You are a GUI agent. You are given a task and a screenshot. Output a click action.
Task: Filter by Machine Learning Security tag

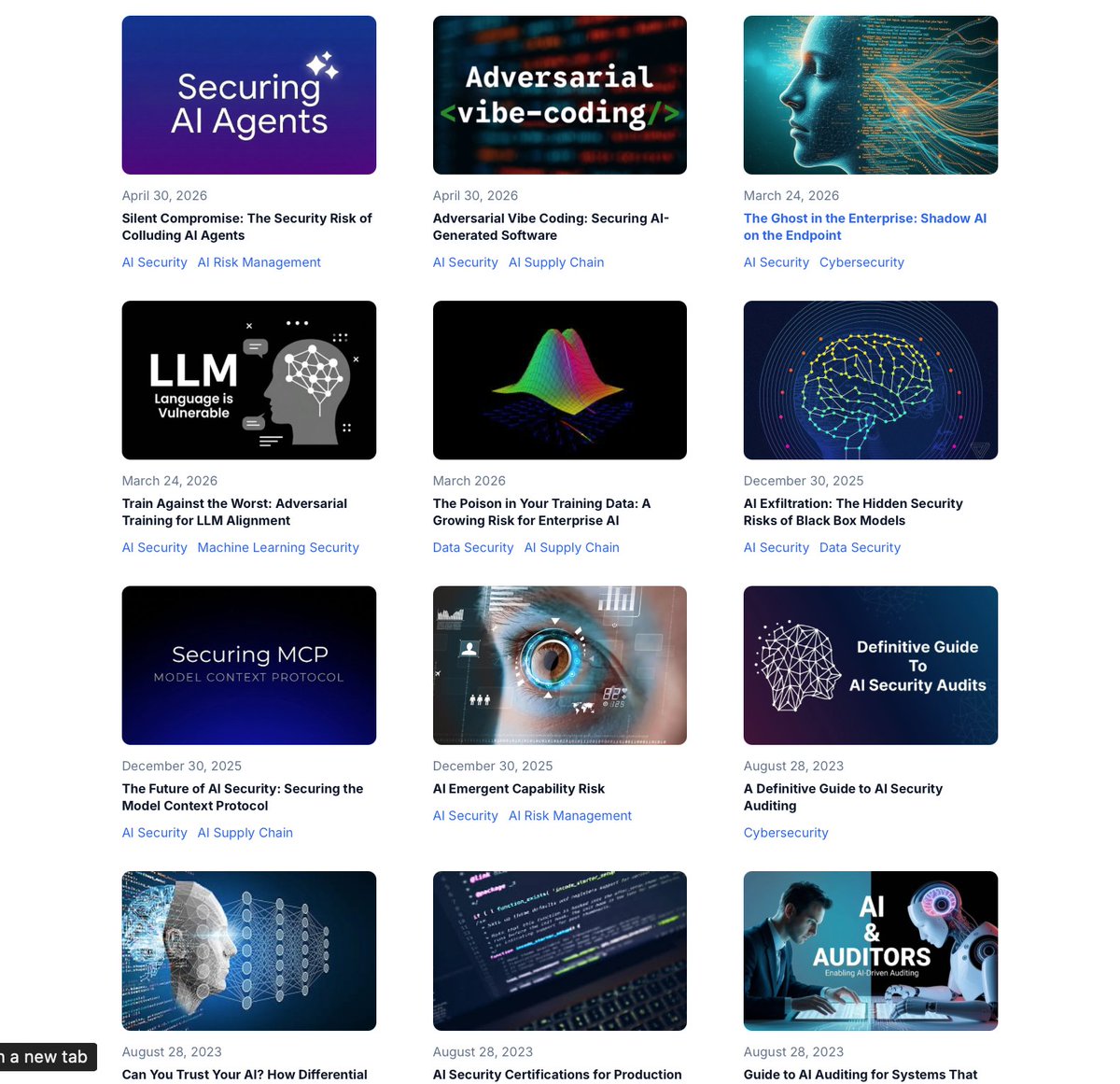(278, 548)
